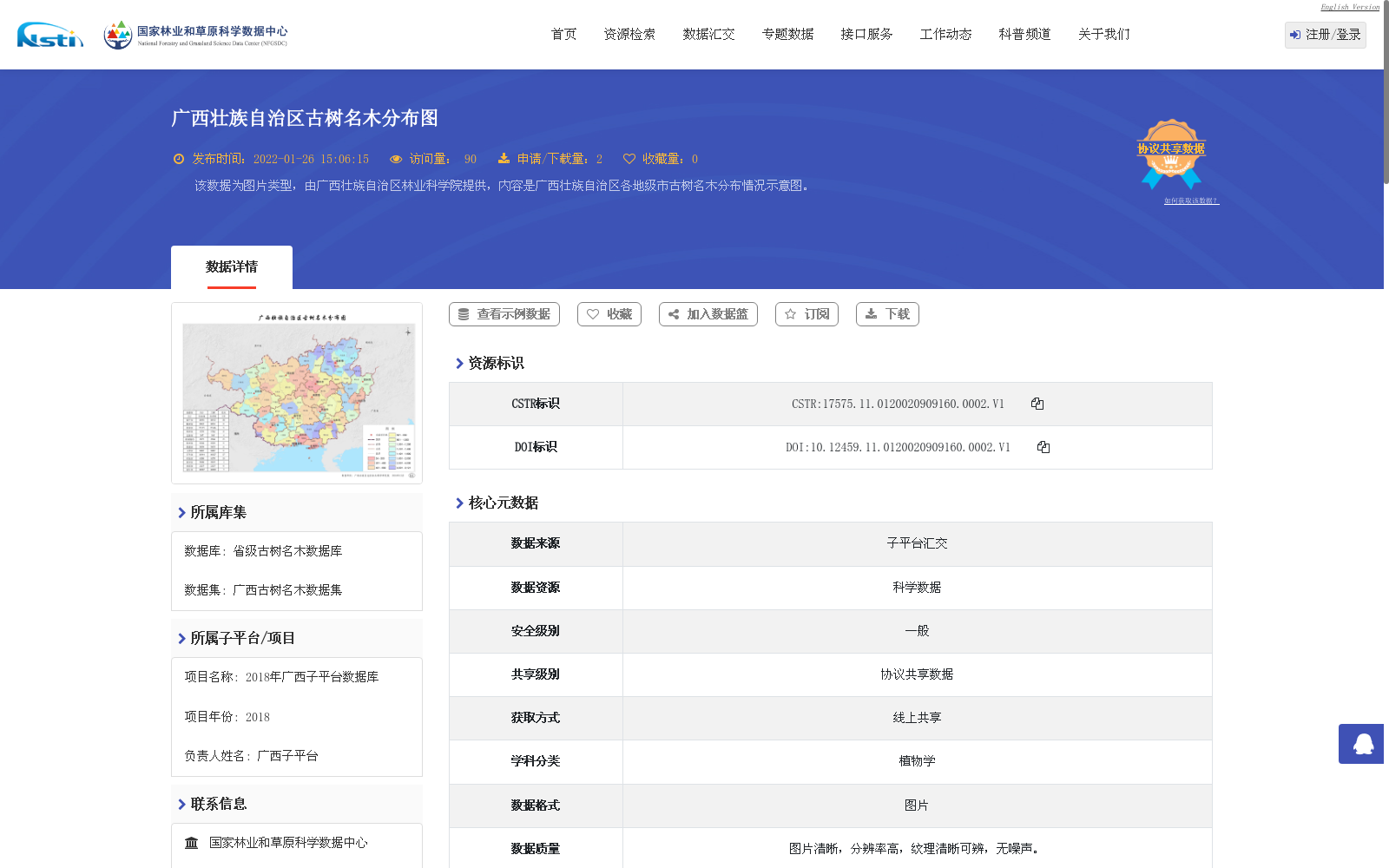Click the 线上共享 cell
This screenshot has width=1389, height=868.
(x=917, y=718)
